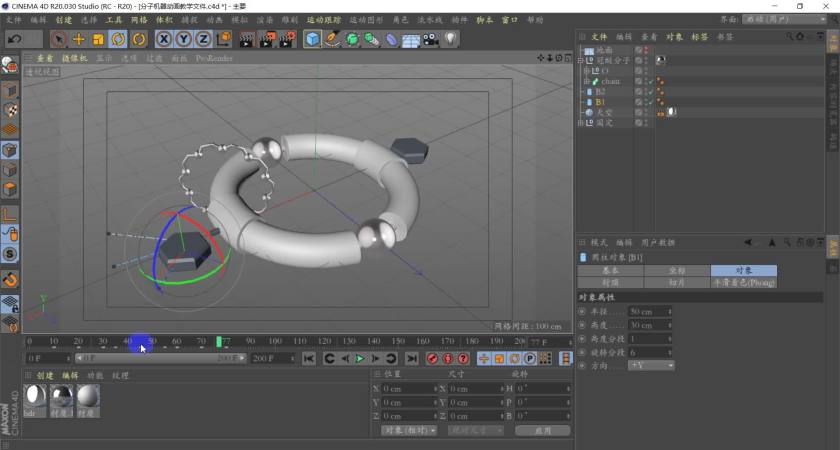Toggle the X axis lock
The width and height of the screenshot is (840, 450).
165,39
